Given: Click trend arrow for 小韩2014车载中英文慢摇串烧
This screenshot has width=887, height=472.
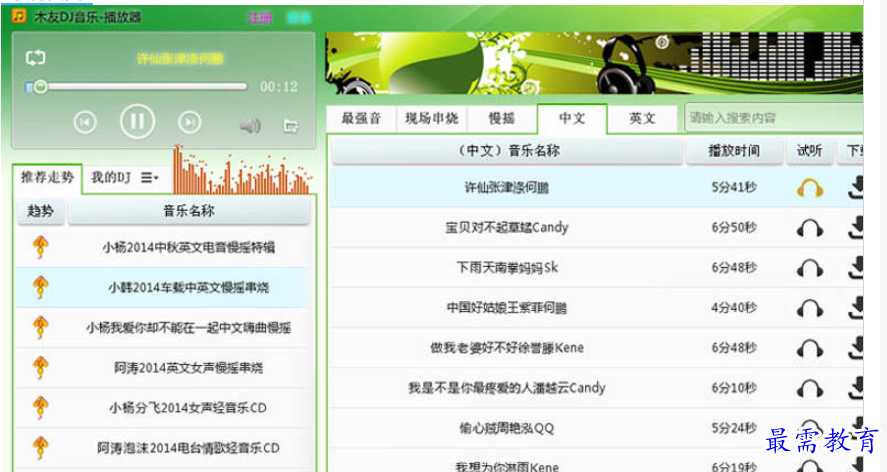Looking at the screenshot, I should 40,287.
